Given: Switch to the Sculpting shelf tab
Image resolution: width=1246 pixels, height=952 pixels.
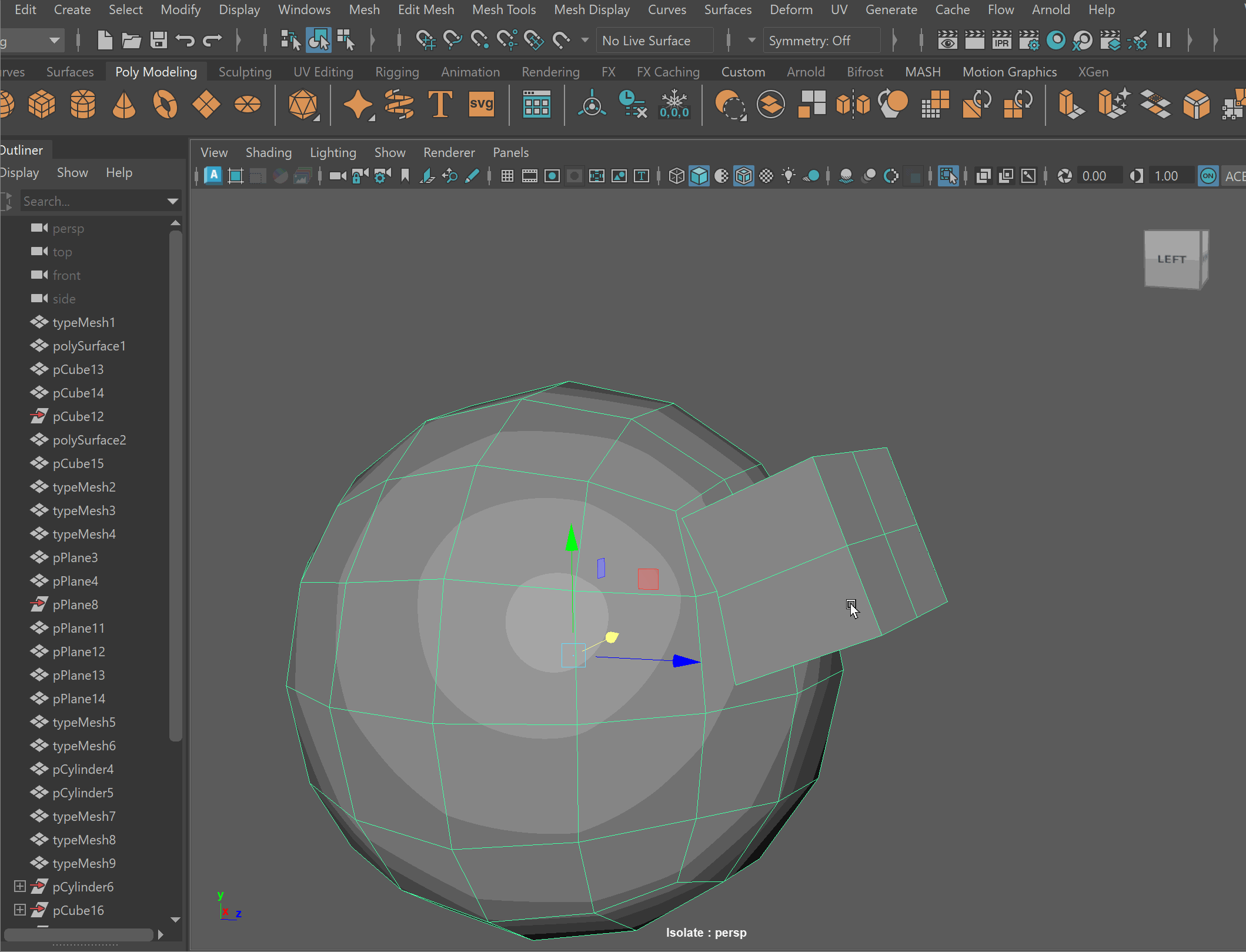Looking at the screenshot, I should [x=245, y=72].
